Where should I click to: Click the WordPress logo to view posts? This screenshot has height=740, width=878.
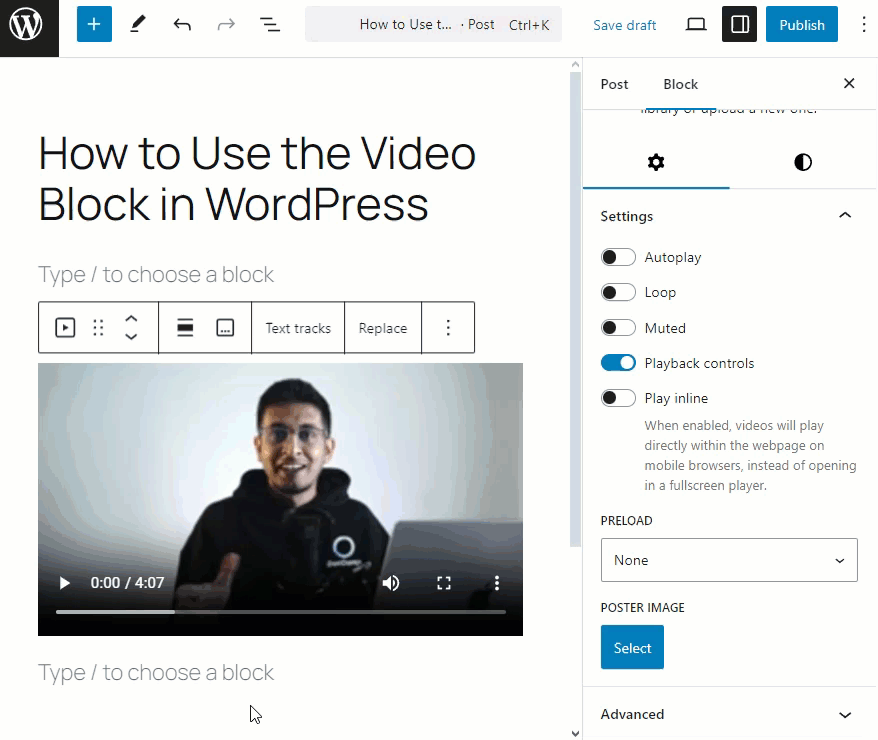click(26, 25)
